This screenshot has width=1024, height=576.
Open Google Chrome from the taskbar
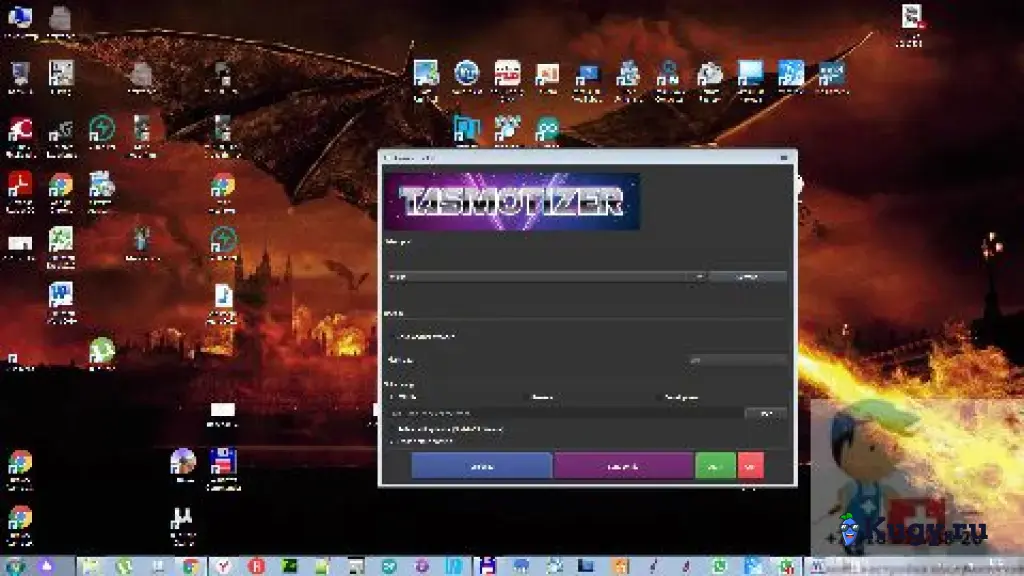190,566
